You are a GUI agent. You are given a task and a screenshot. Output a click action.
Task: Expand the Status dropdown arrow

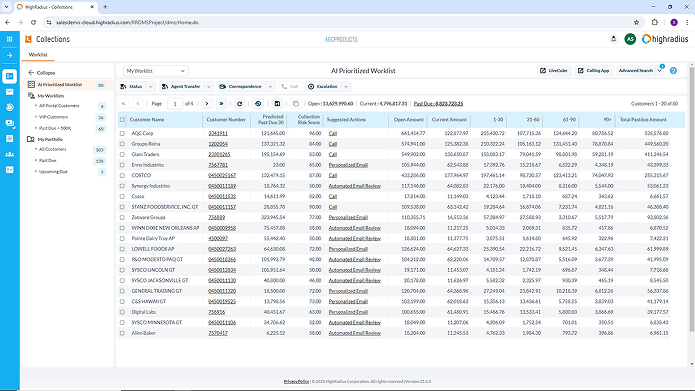click(x=150, y=86)
